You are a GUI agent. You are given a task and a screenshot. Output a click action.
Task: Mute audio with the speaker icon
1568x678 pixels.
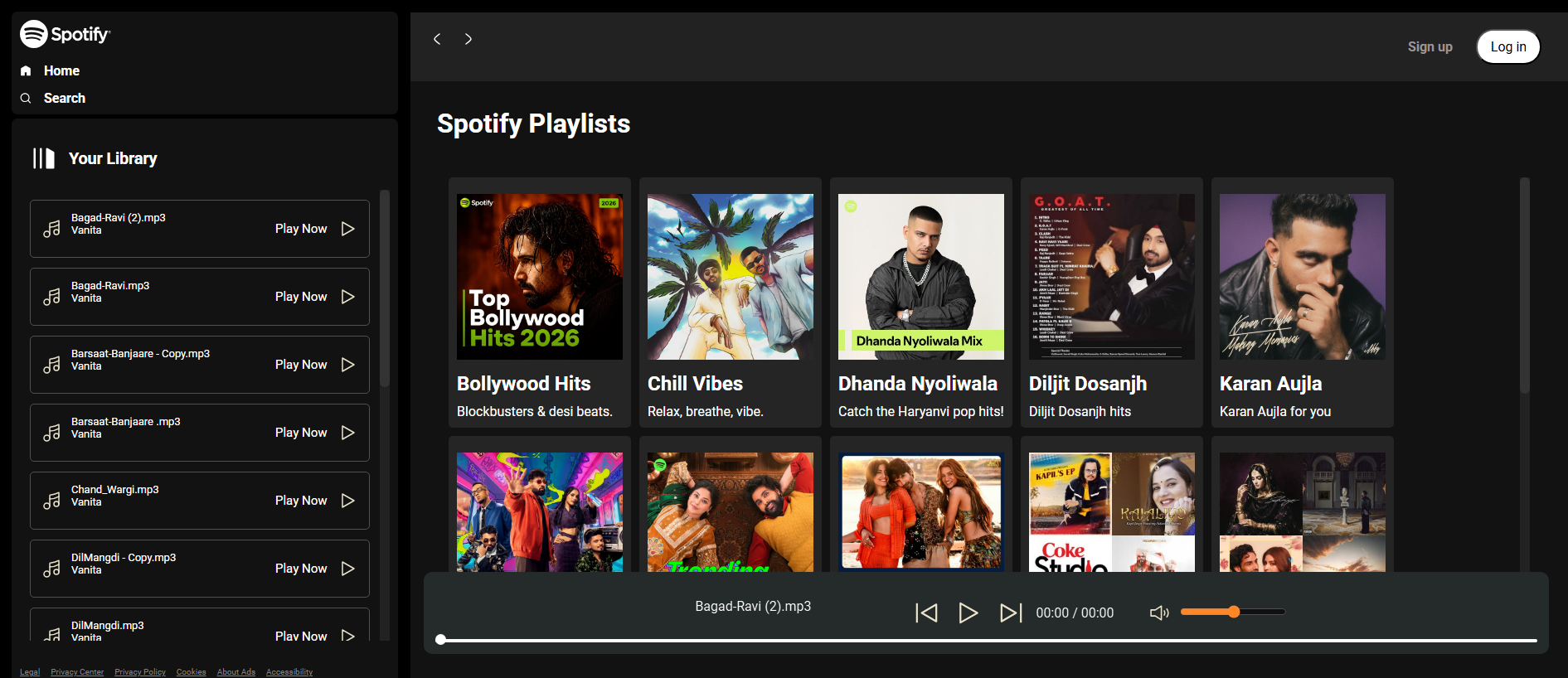coord(1159,613)
